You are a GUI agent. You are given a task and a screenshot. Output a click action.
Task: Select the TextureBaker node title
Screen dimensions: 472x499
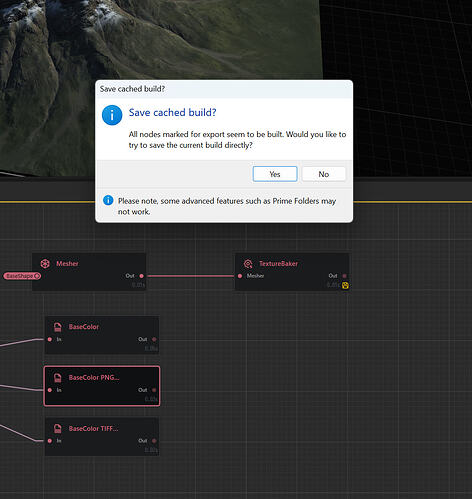click(x=278, y=264)
